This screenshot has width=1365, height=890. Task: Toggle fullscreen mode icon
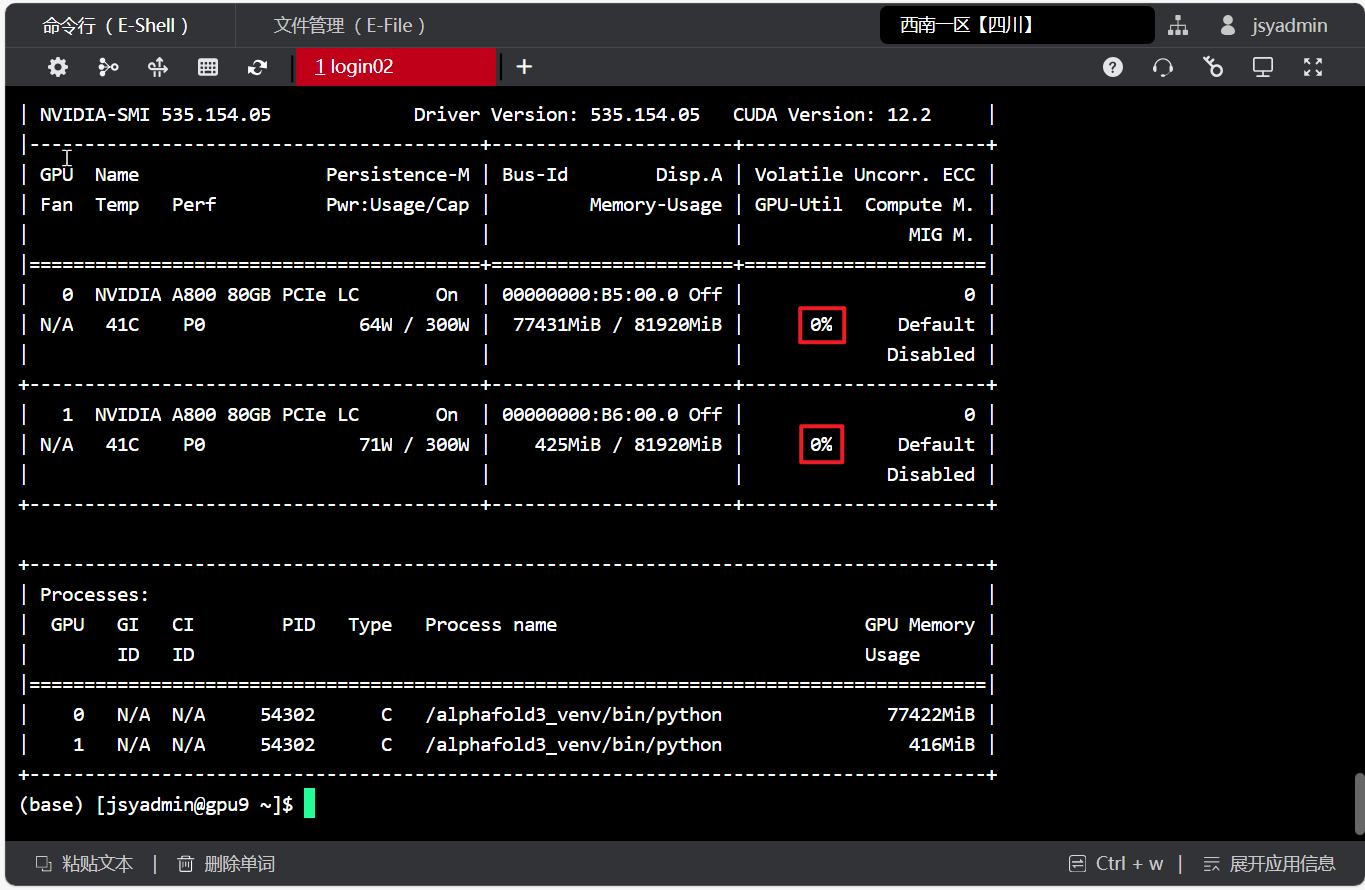coord(1313,67)
